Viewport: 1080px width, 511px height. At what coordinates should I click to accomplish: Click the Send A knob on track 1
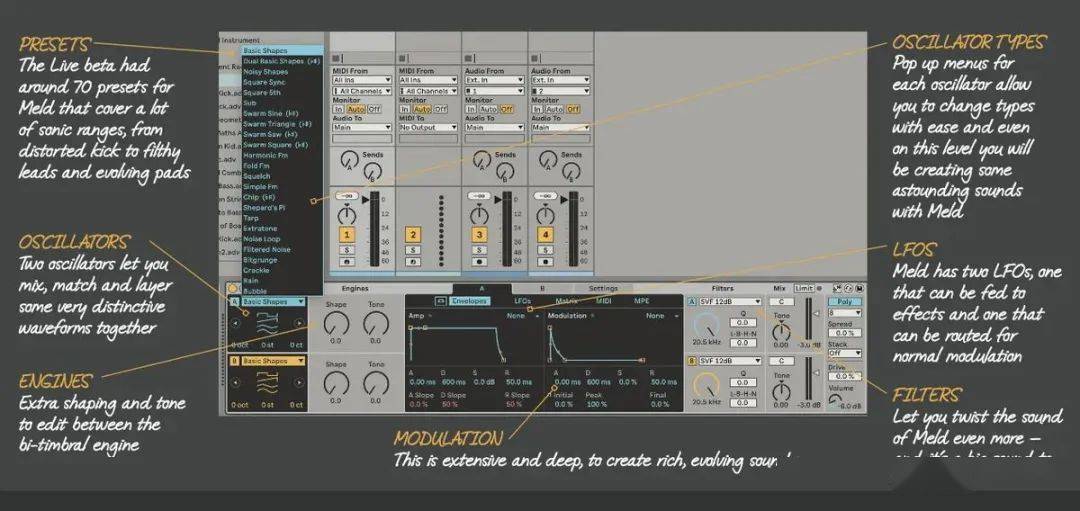pos(349,158)
